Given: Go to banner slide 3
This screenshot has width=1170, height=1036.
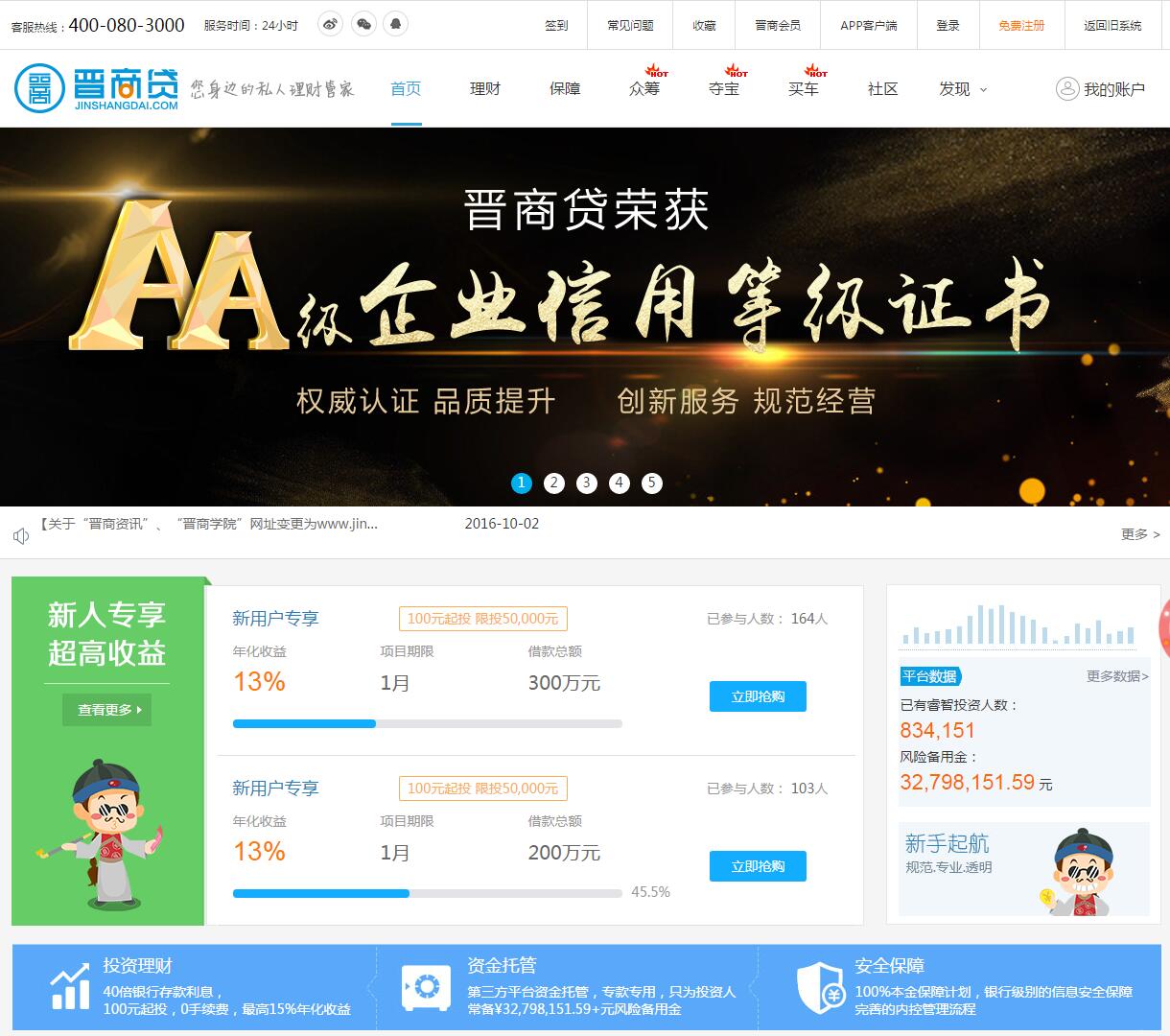Looking at the screenshot, I should (x=587, y=483).
